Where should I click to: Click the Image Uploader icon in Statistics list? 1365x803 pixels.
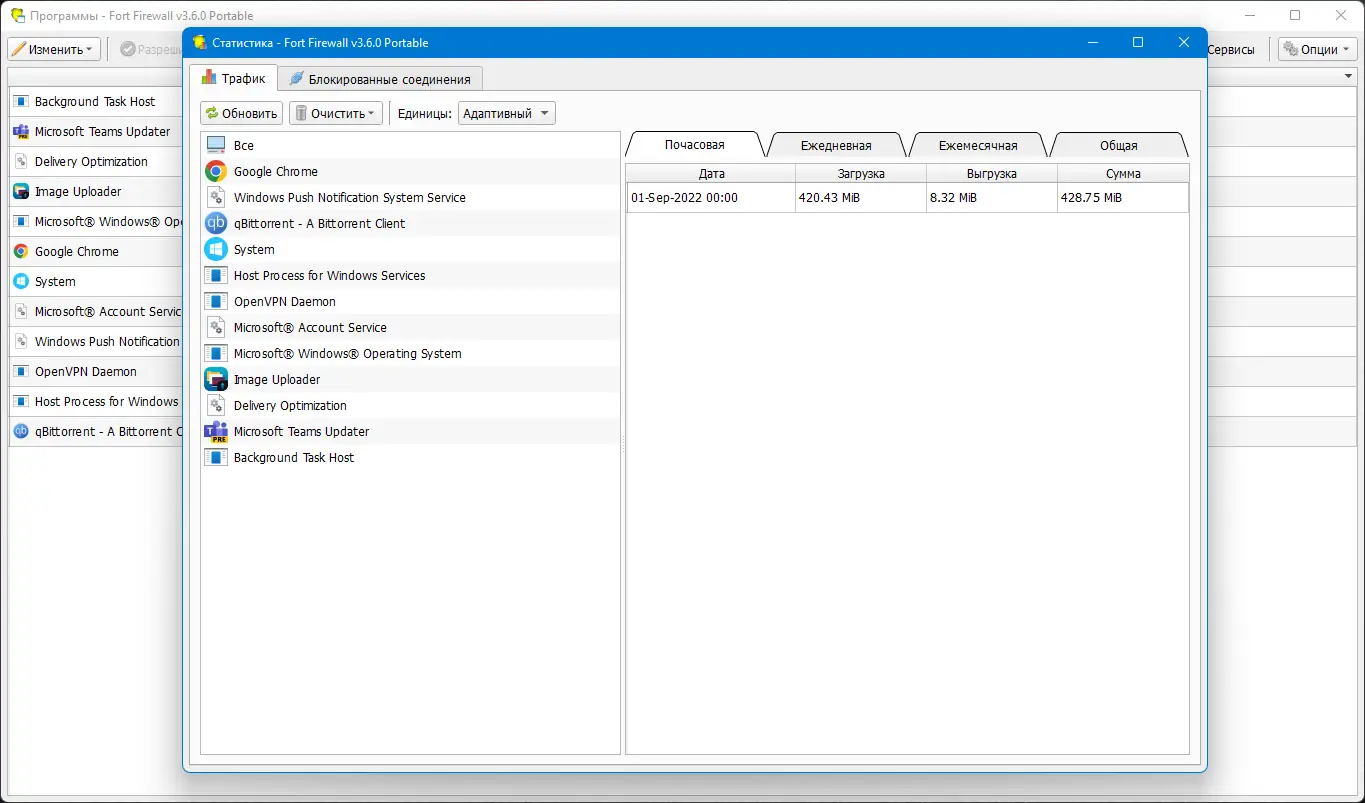tap(216, 379)
